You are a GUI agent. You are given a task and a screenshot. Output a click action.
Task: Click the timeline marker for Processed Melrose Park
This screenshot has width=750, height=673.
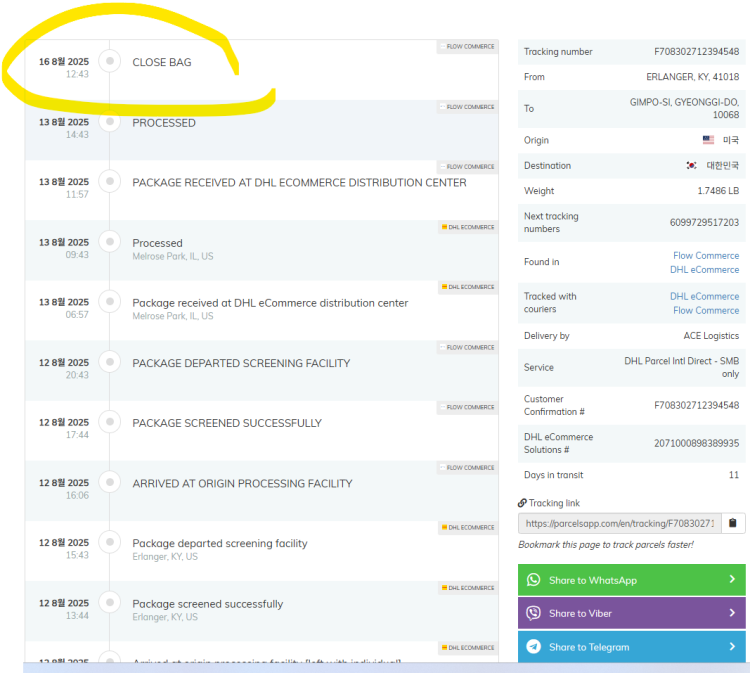click(110, 242)
